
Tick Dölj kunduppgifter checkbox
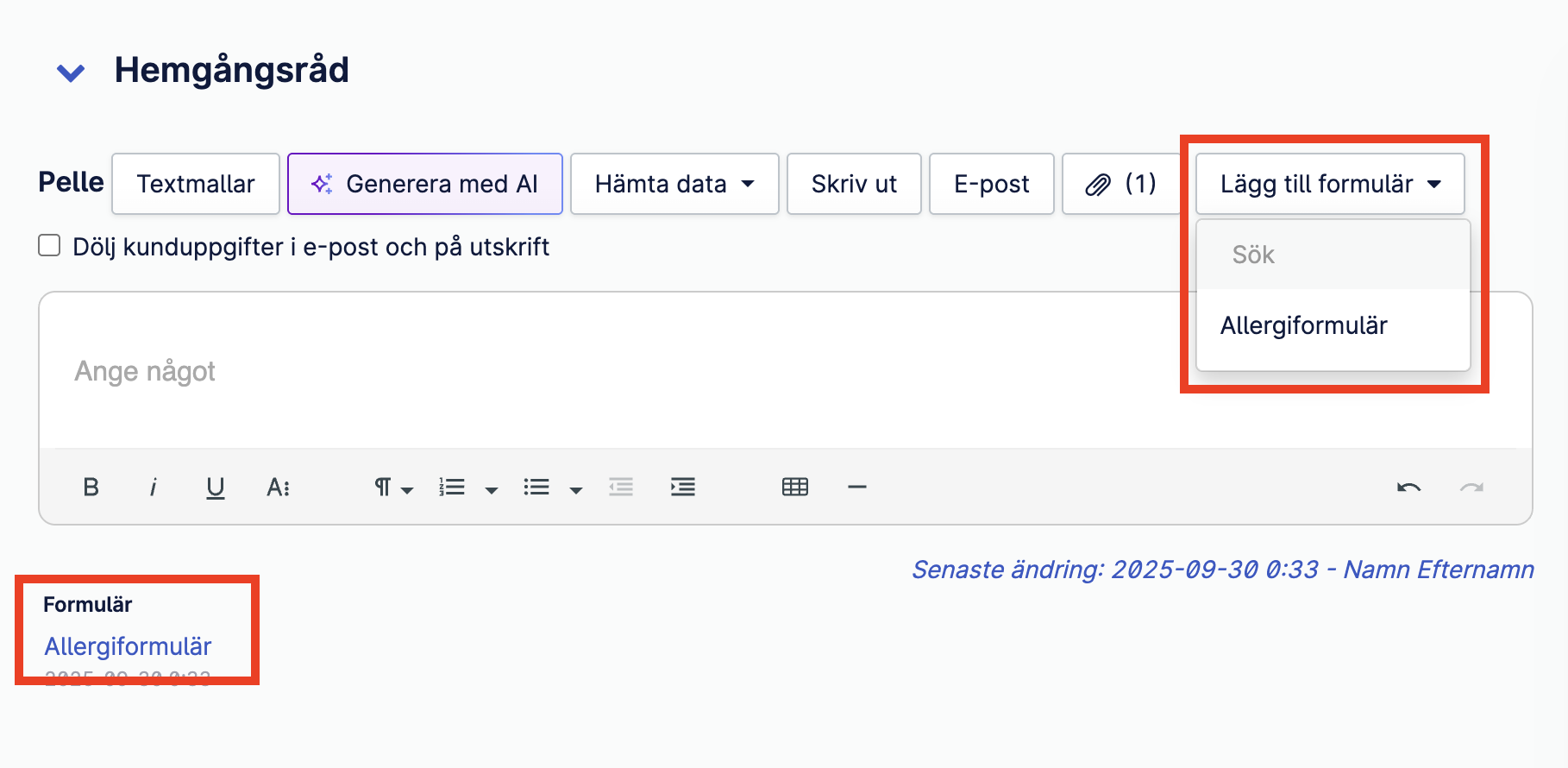tap(49, 246)
